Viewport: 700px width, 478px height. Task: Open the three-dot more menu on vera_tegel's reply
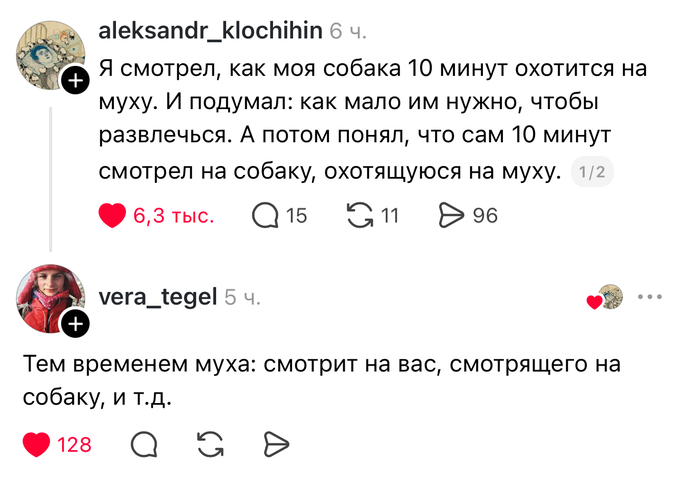(650, 296)
